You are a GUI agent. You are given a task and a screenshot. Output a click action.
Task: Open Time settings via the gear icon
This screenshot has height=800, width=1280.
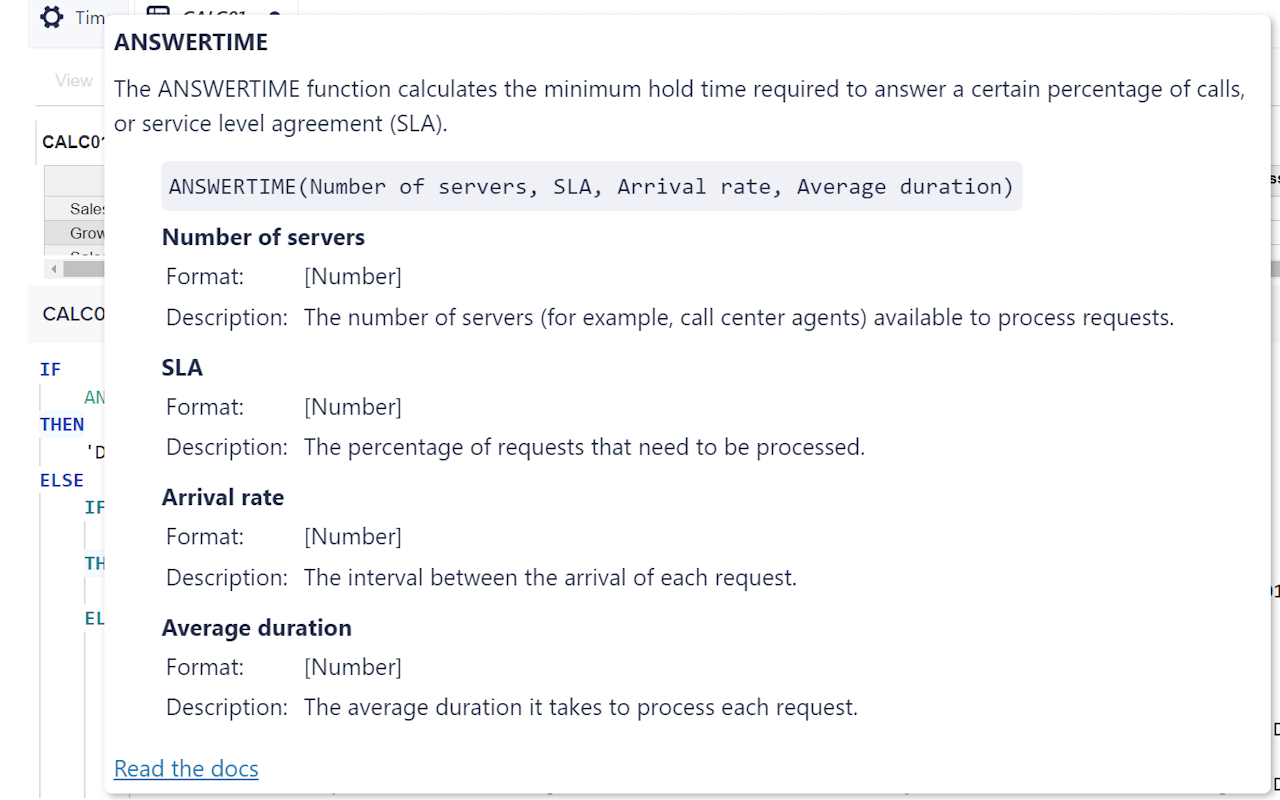51,17
